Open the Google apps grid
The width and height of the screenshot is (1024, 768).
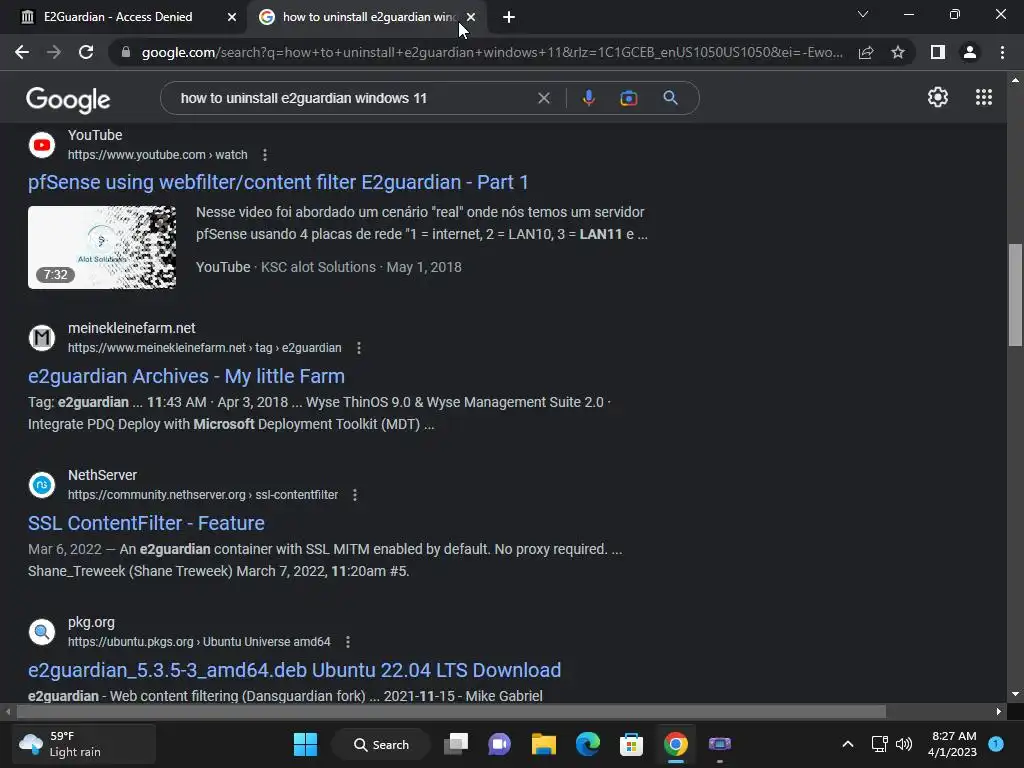(x=984, y=97)
